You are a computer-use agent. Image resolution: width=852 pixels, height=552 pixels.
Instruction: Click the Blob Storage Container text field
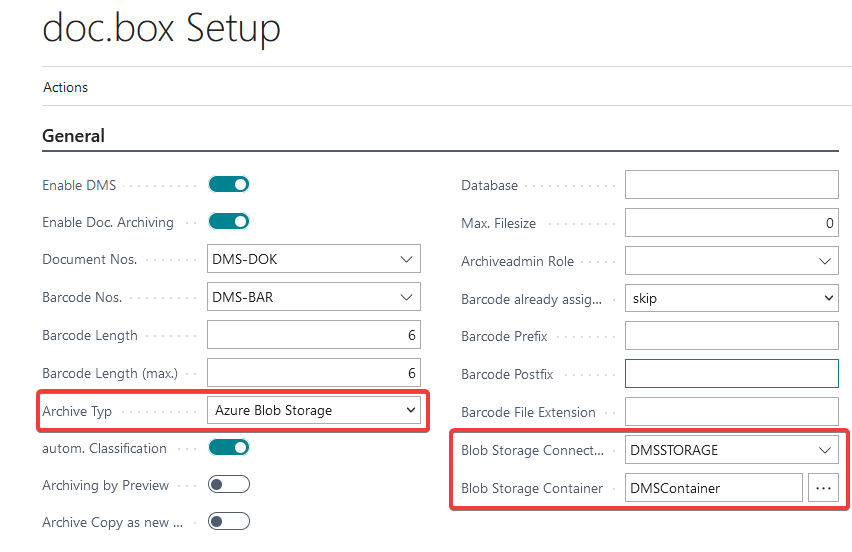713,488
